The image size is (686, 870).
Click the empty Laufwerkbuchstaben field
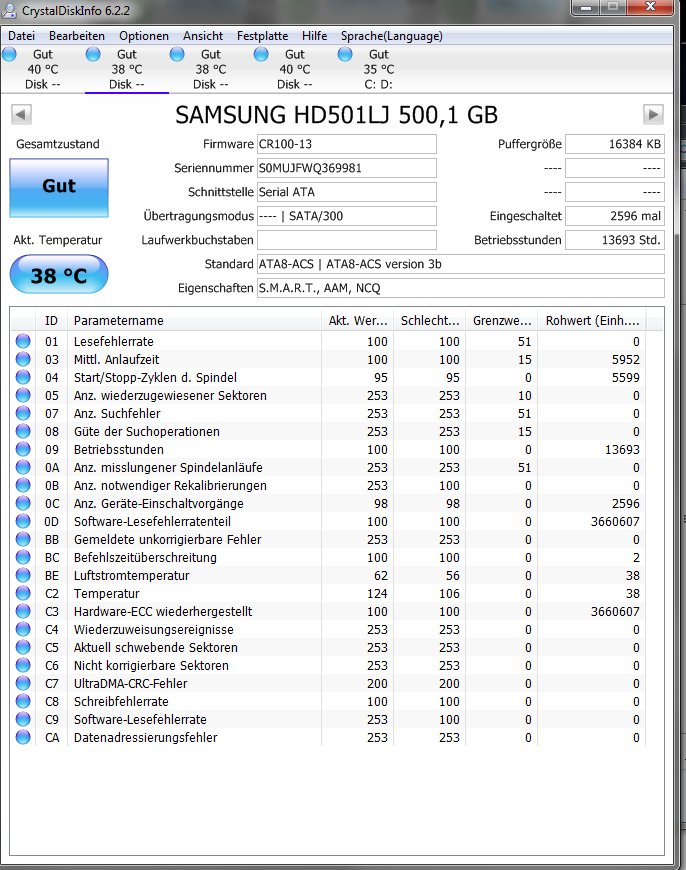347,240
